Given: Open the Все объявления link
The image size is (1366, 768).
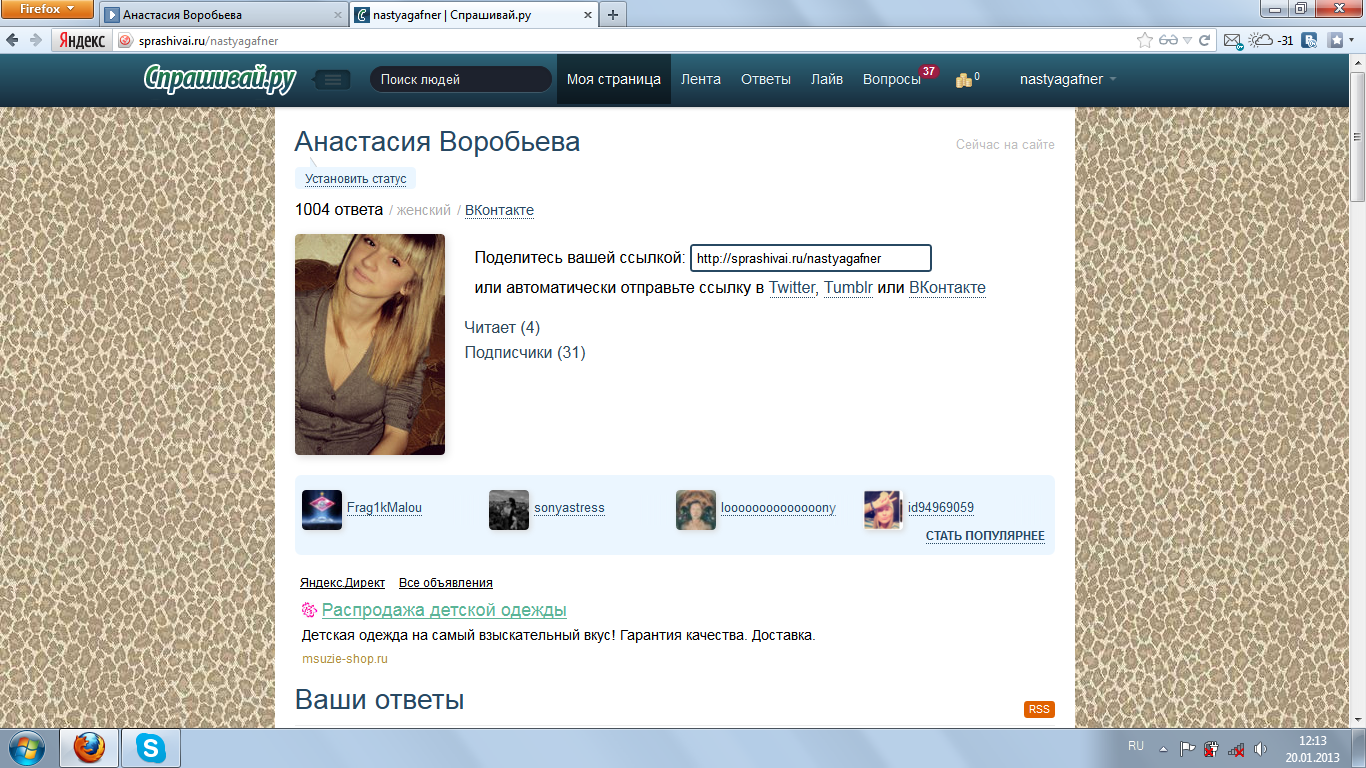Looking at the screenshot, I should (446, 583).
